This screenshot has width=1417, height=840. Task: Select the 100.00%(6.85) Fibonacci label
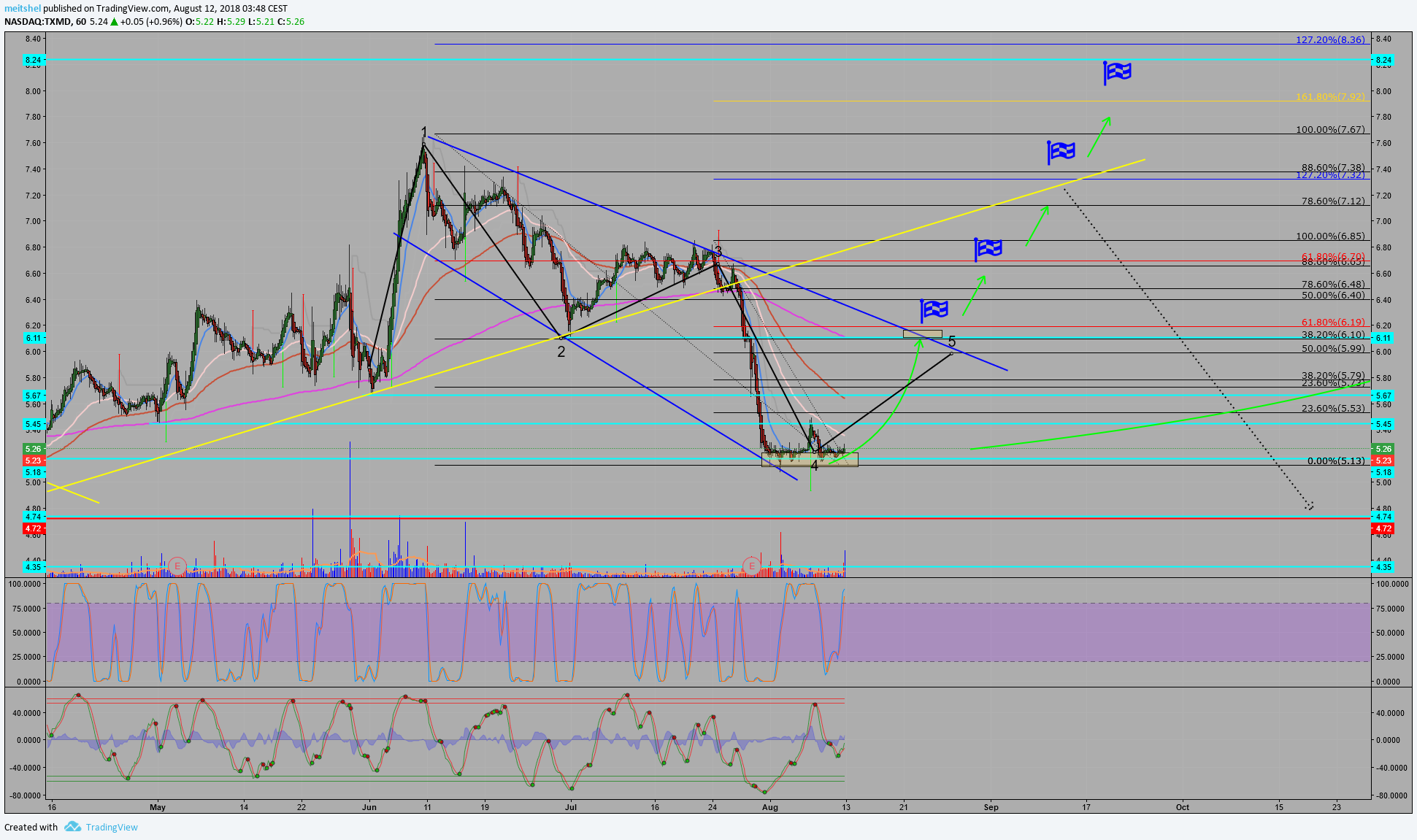pyautogui.click(x=1330, y=236)
